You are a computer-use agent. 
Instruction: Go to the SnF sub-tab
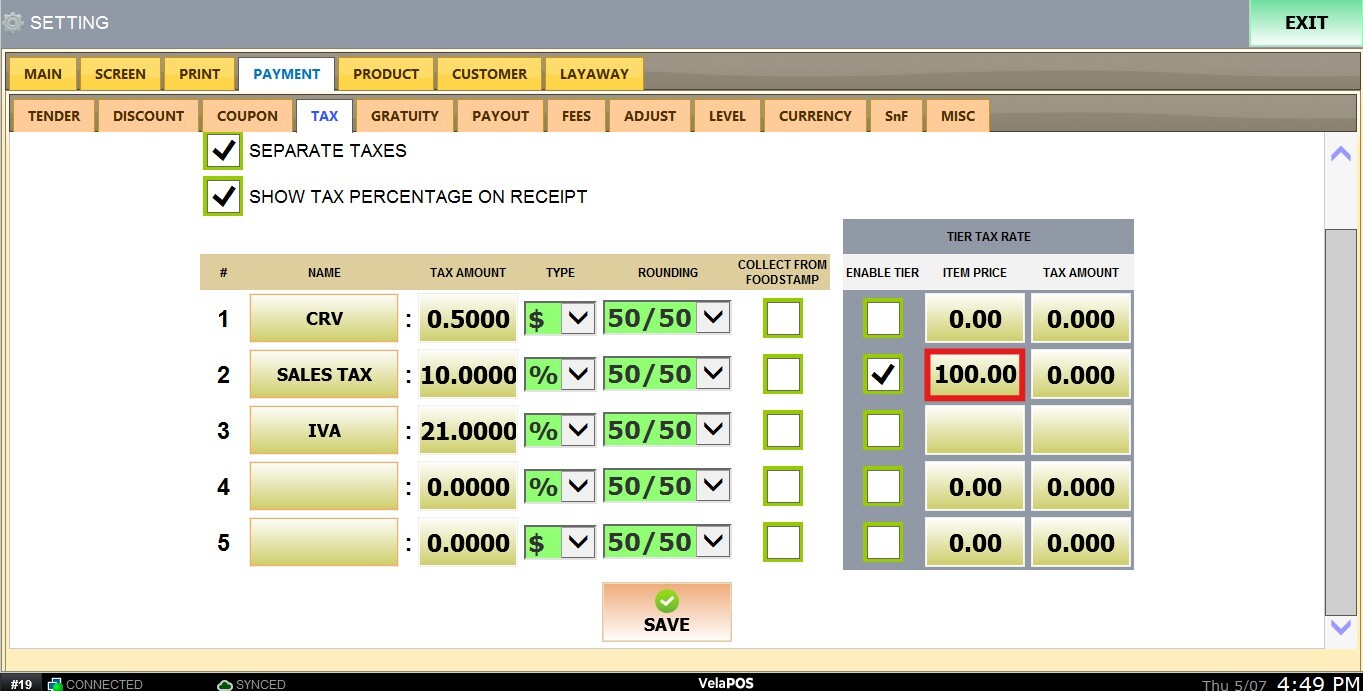click(x=896, y=116)
